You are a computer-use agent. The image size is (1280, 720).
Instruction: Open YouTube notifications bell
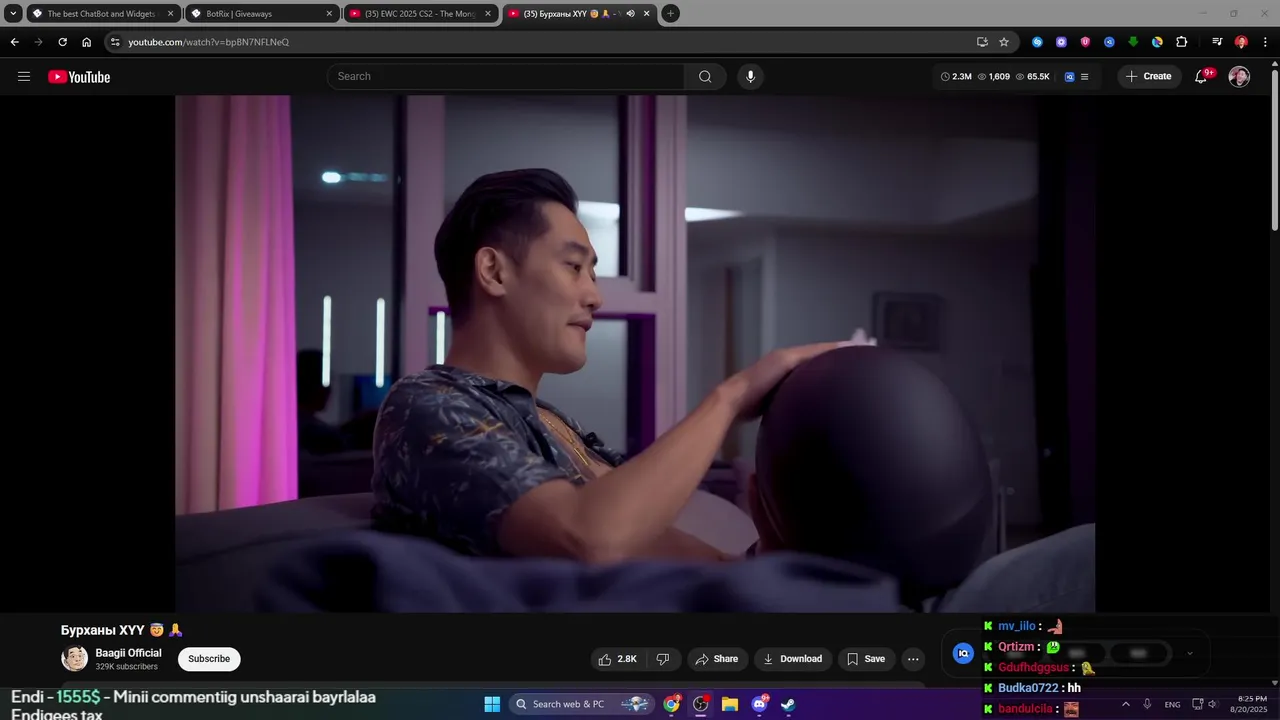click(x=1202, y=77)
